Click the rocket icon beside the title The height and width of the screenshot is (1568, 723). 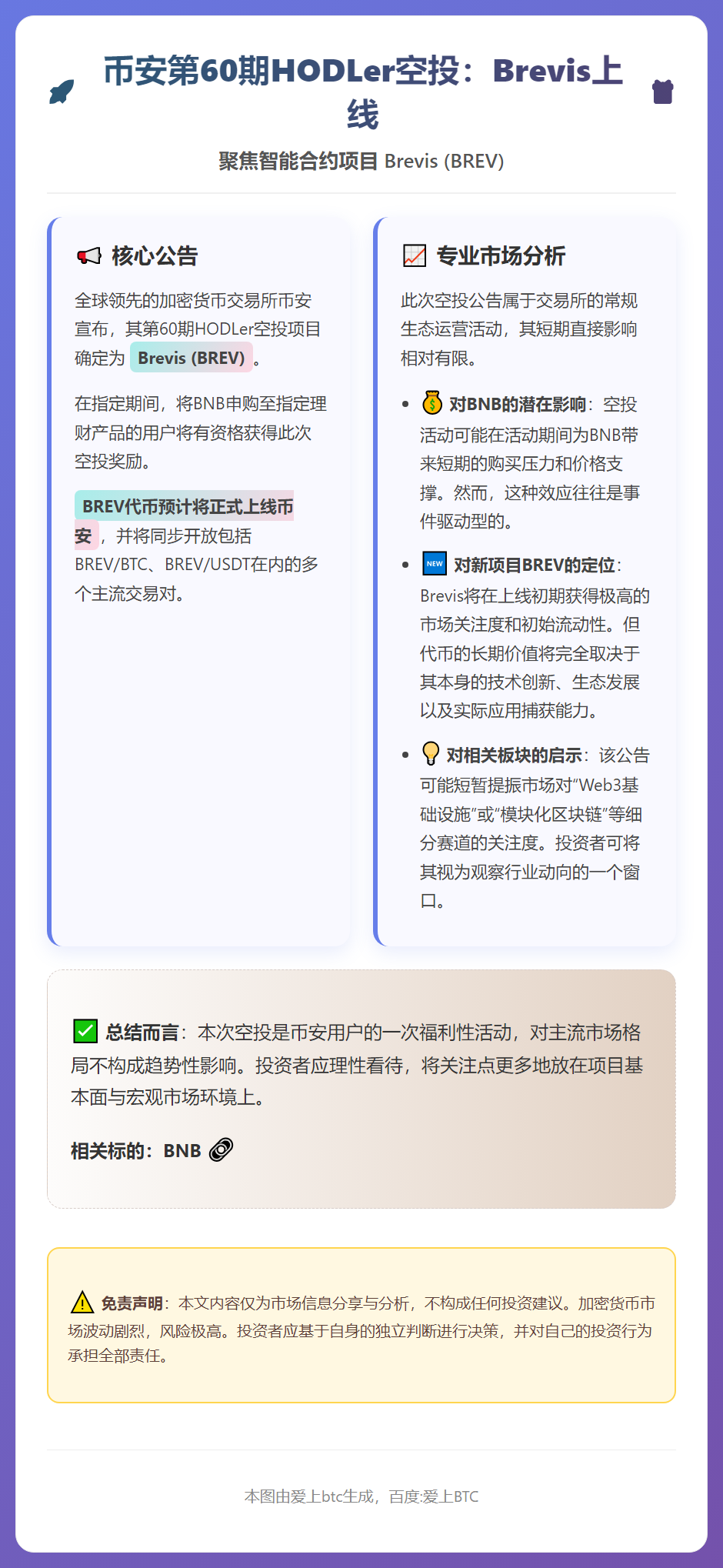coord(62,92)
